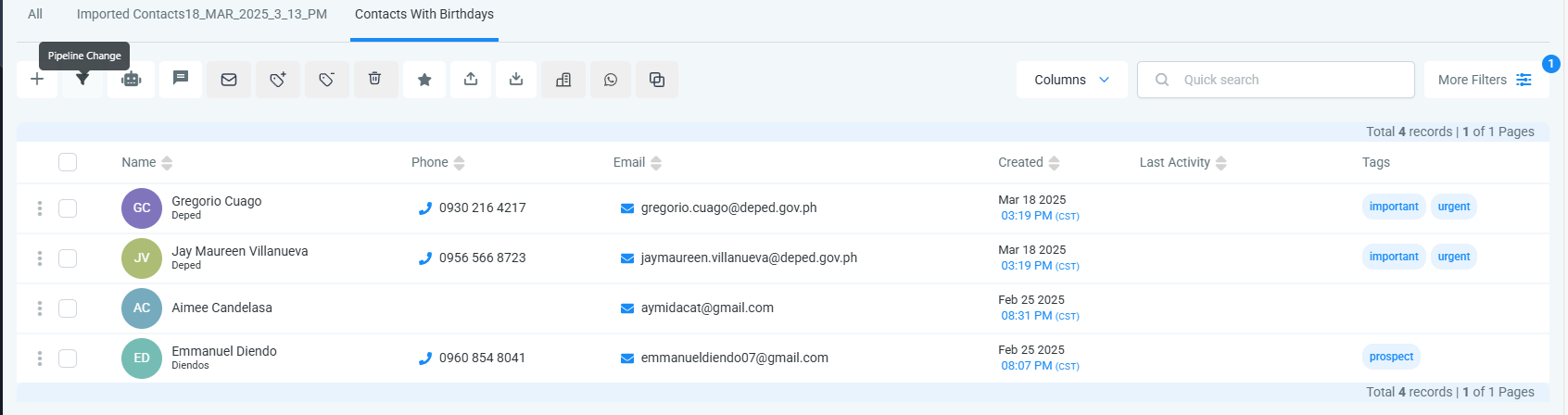
Task: Select Contacts With Birthdays tab
Action: click(x=424, y=14)
